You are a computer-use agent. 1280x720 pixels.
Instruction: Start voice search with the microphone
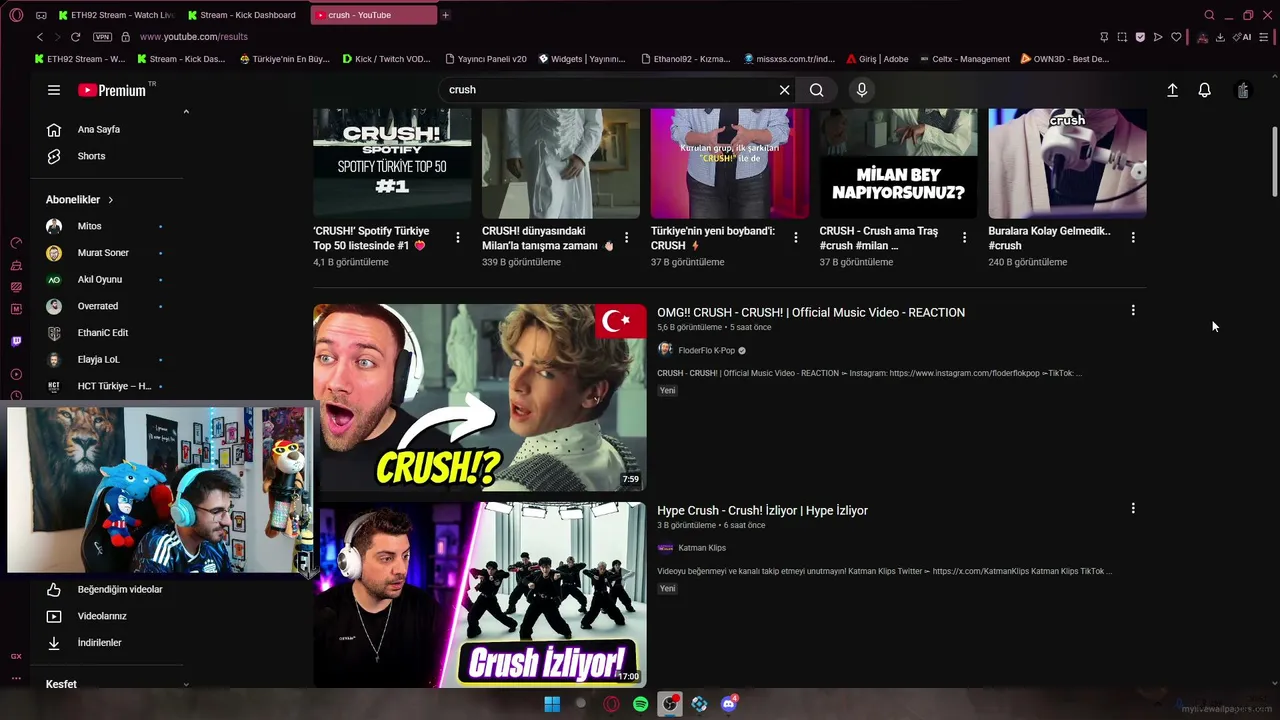[862, 90]
